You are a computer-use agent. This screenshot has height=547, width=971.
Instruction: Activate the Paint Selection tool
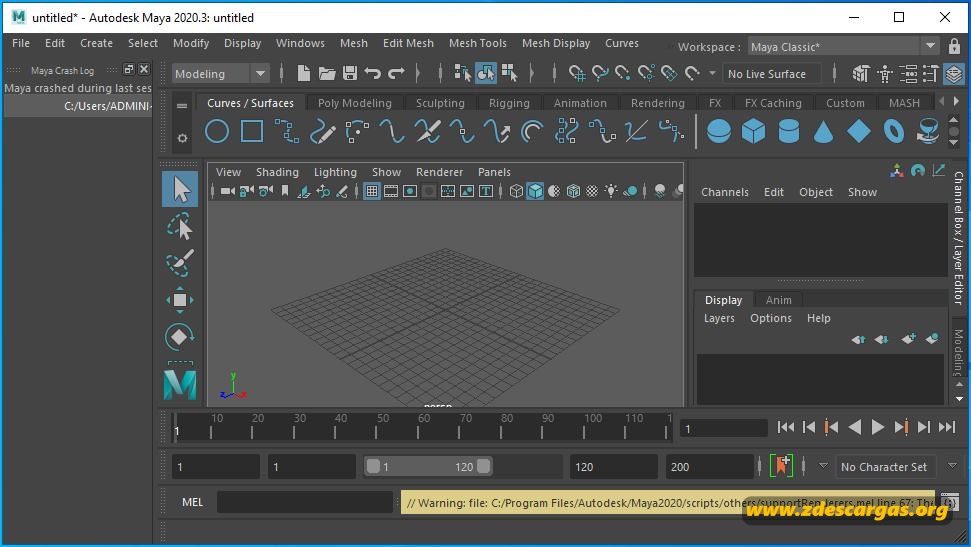[x=180, y=263]
